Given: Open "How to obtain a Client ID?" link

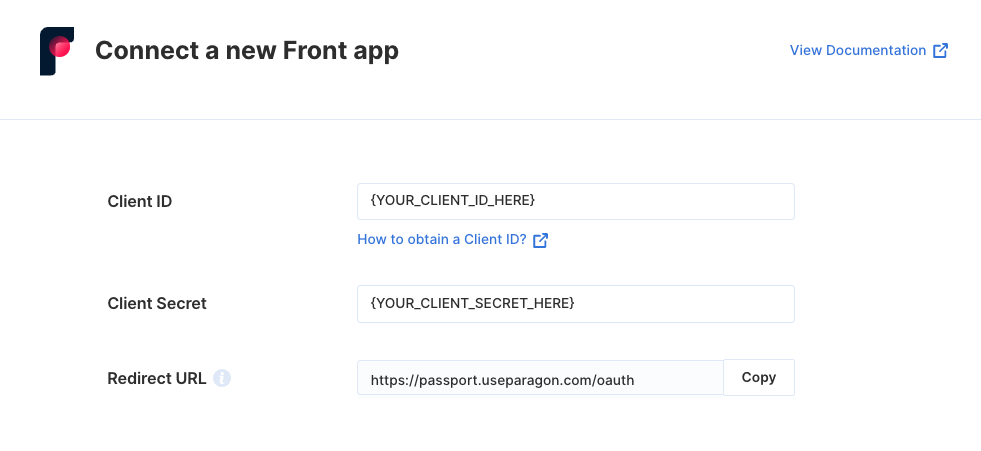Looking at the screenshot, I should (453, 240).
